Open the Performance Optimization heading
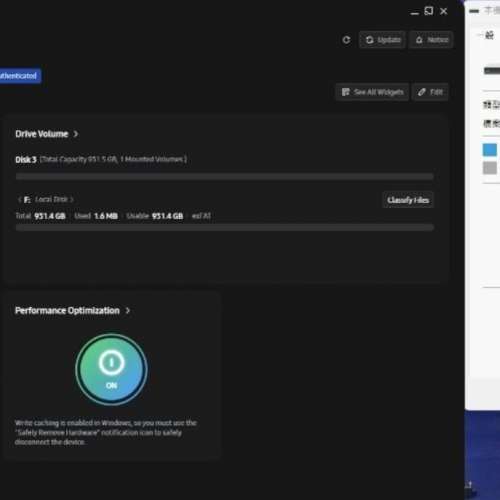 click(67, 311)
